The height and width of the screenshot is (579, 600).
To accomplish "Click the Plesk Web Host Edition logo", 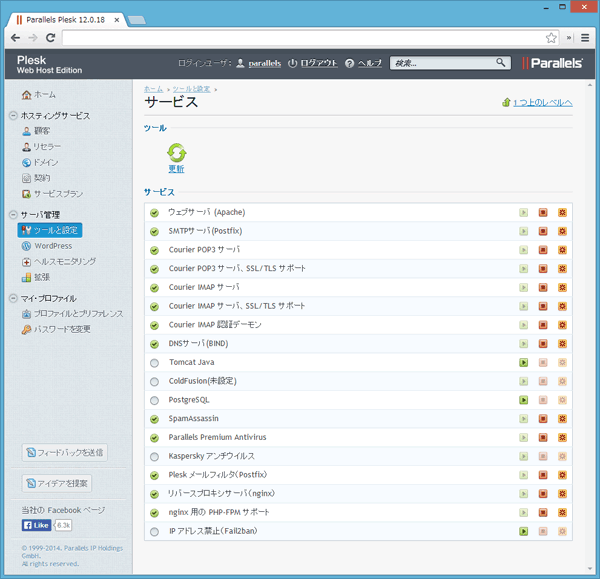I will point(49,64).
